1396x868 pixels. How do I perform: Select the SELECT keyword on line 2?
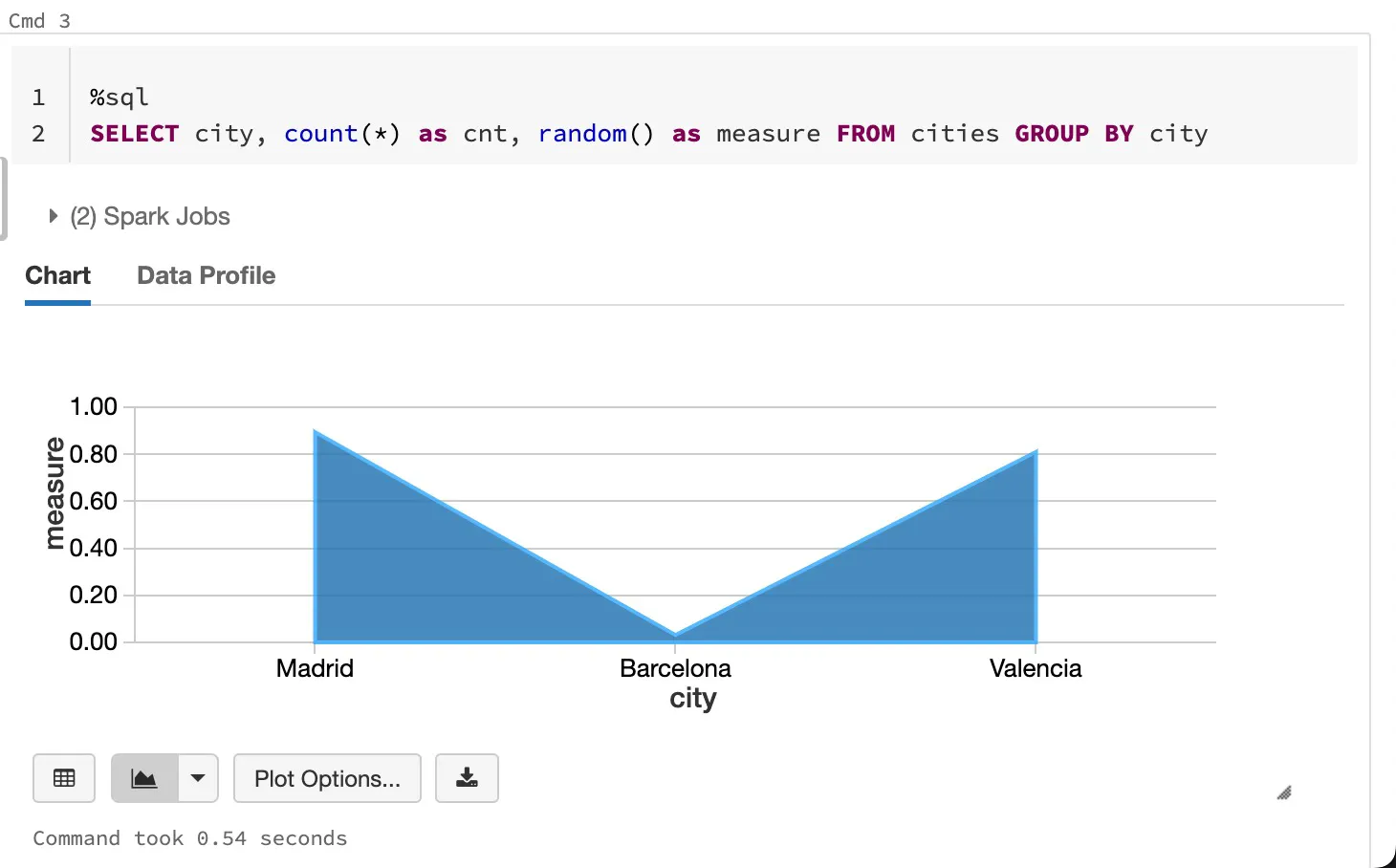[x=134, y=133]
